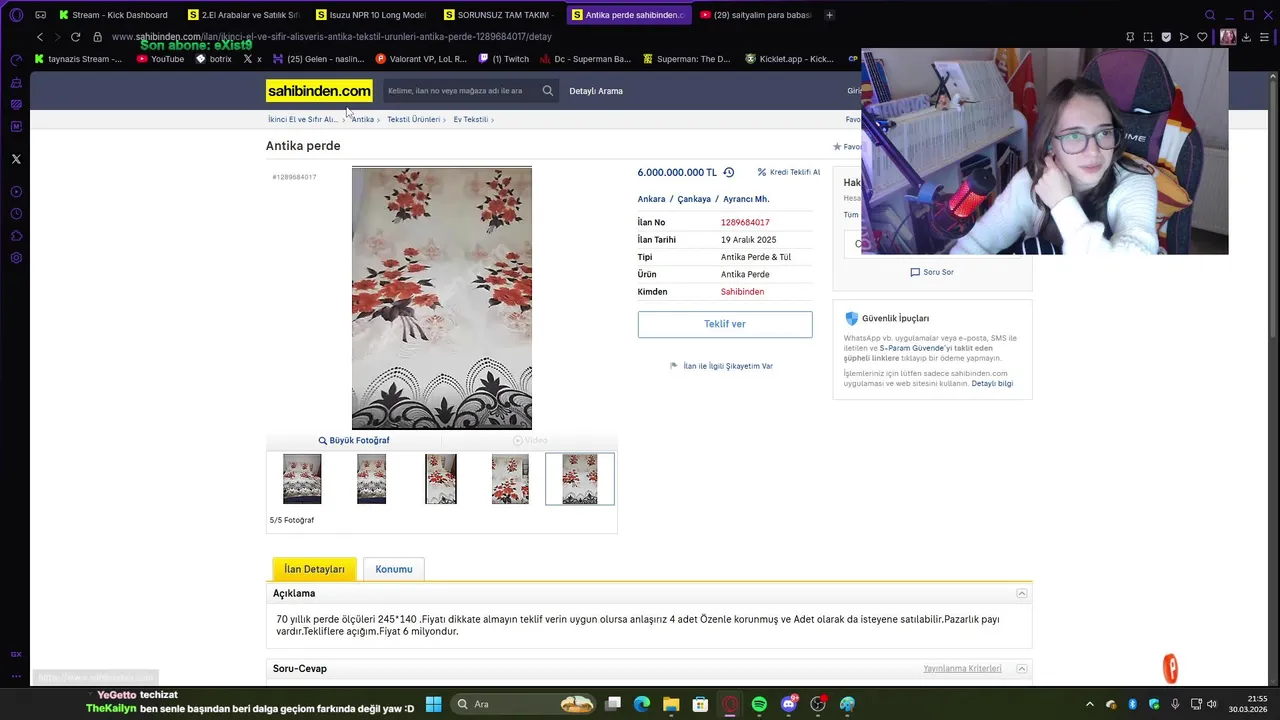
Task: Click Yayınlanma Kriterleri link
Action: 962,668
